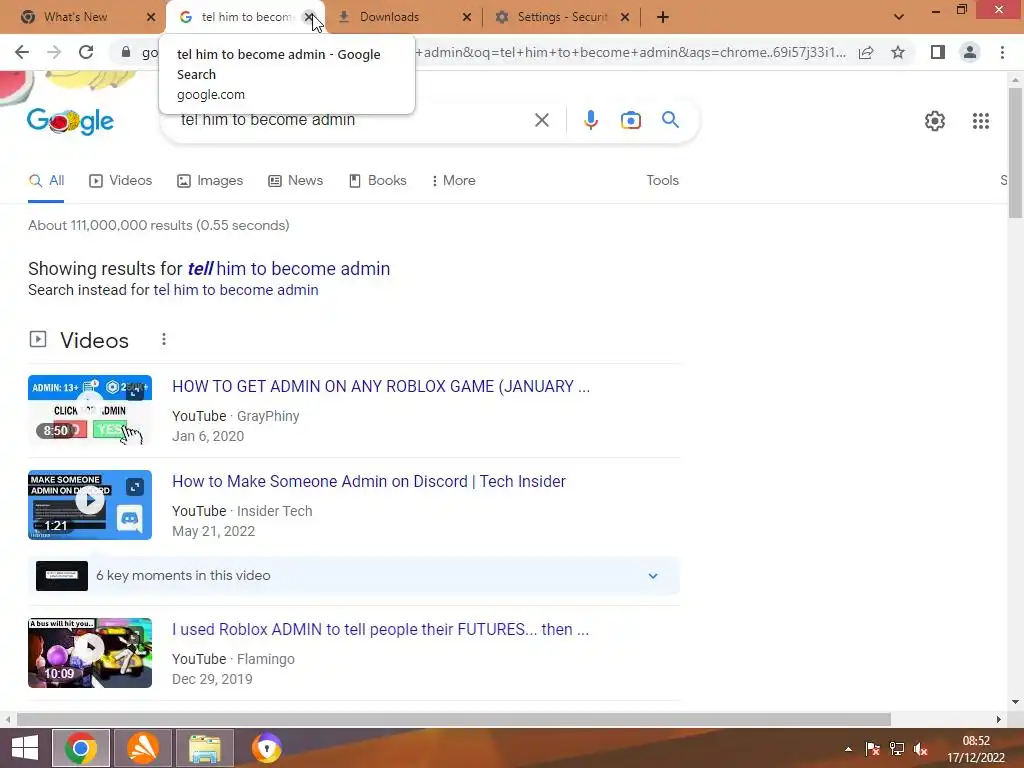Search by image camera icon

coord(630,120)
